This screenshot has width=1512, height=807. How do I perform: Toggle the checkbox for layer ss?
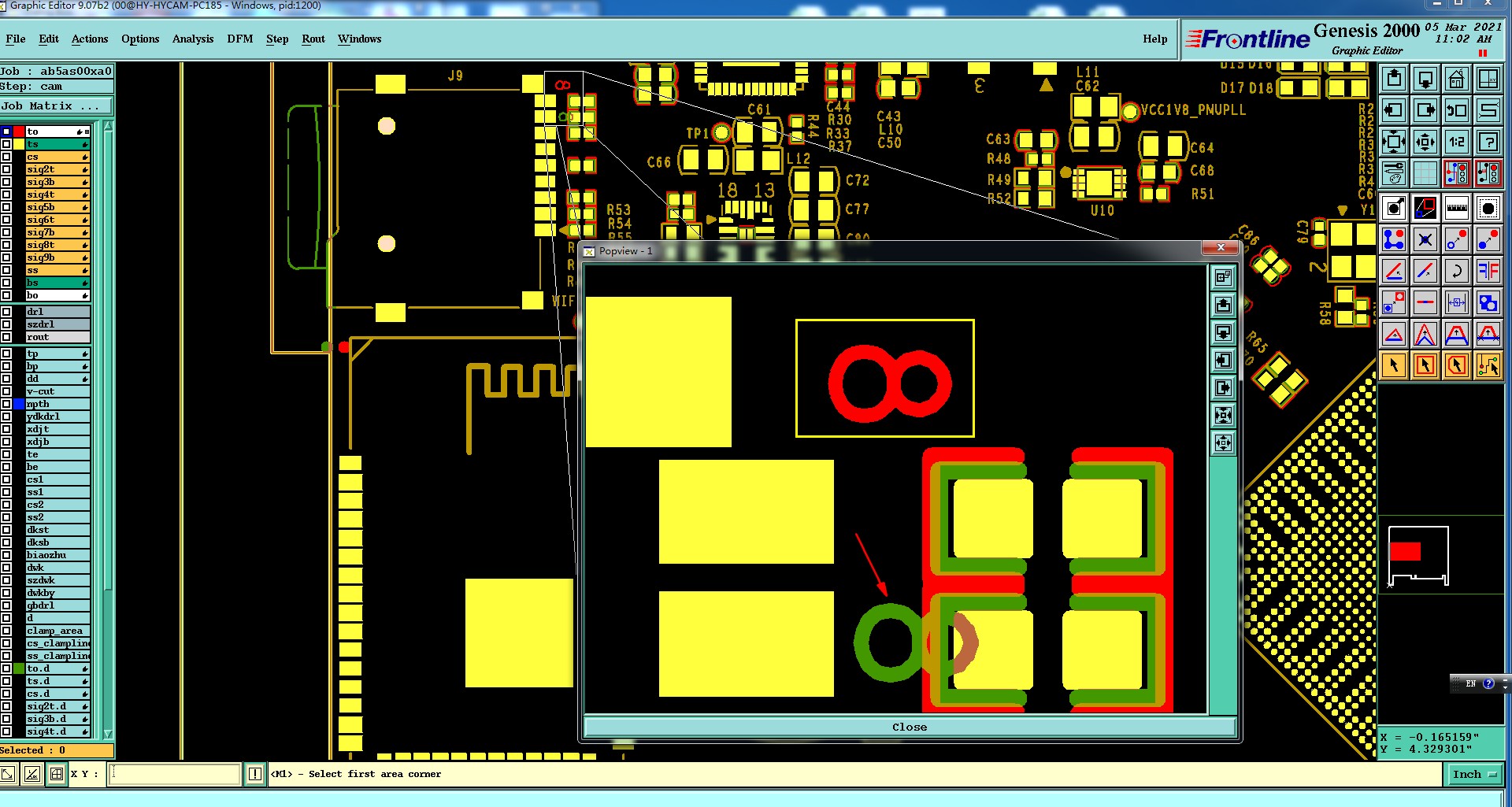tap(6, 270)
